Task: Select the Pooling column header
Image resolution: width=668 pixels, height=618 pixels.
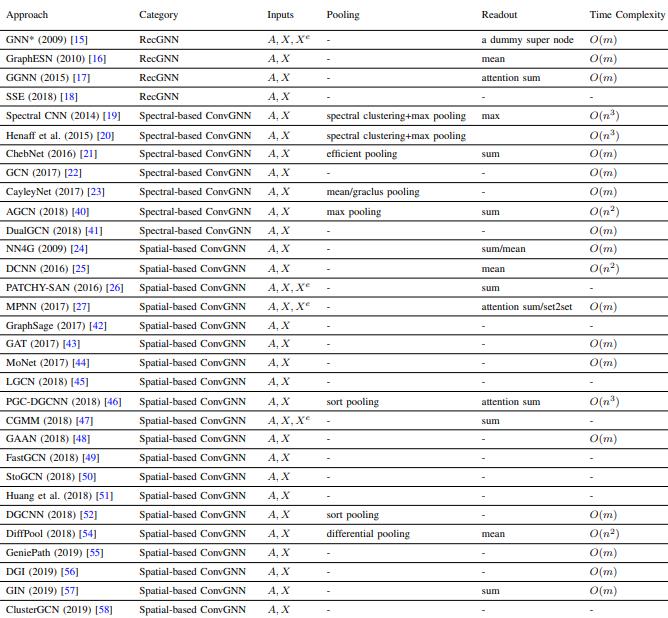Action: click(x=343, y=15)
